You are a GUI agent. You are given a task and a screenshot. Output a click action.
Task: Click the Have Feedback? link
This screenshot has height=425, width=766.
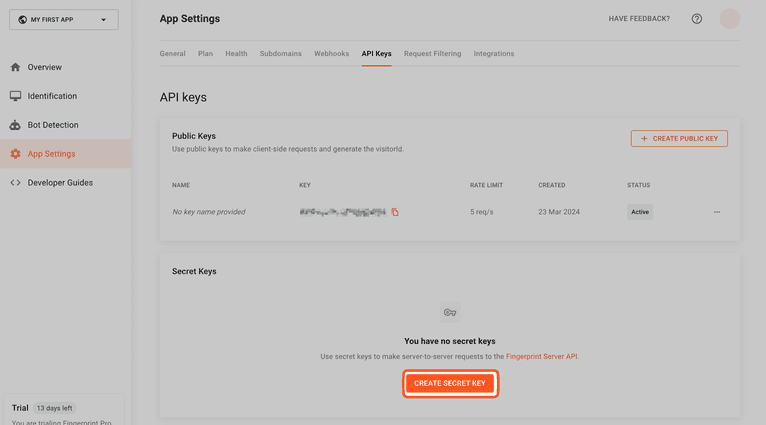click(639, 19)
